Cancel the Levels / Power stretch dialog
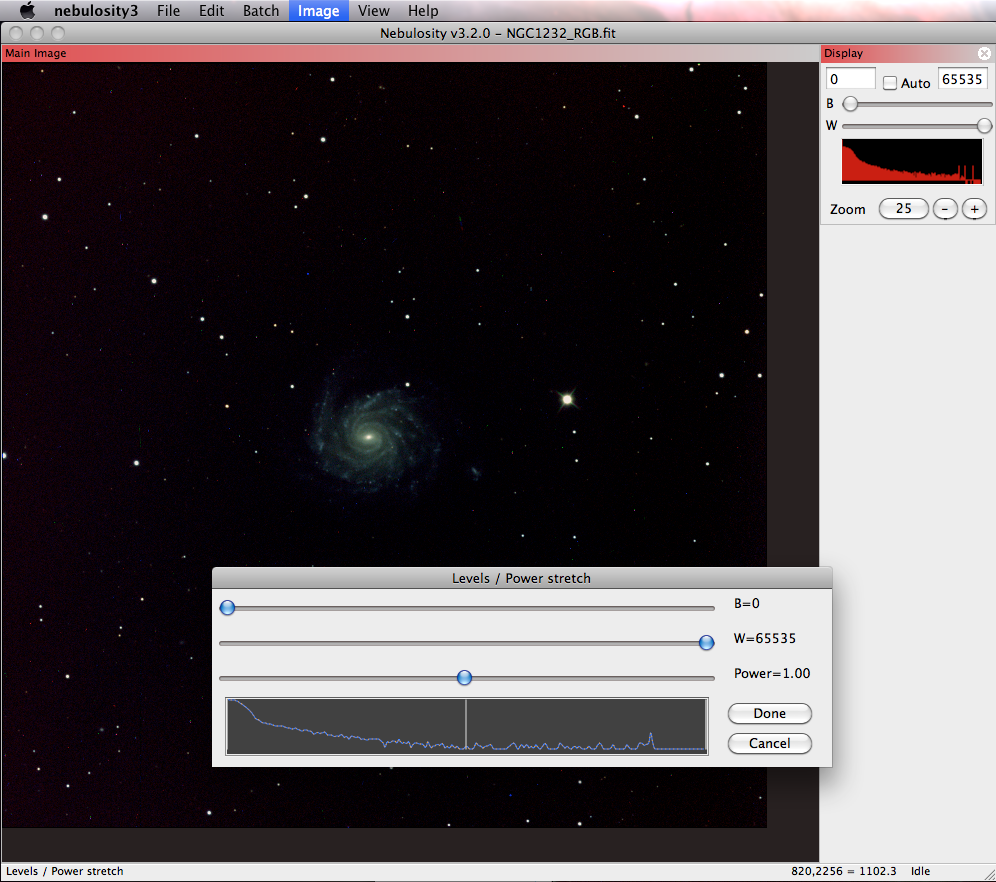 pyautogui.click(x=769, y=744)
